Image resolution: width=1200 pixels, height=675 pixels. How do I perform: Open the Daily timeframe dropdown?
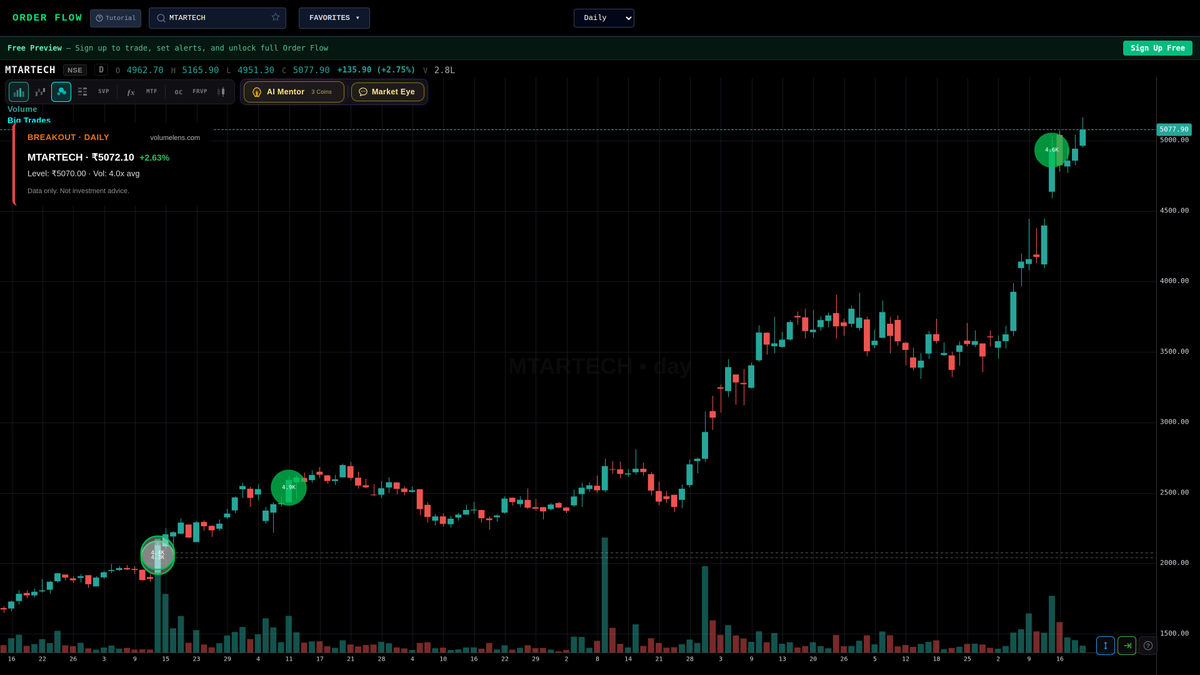603,17
